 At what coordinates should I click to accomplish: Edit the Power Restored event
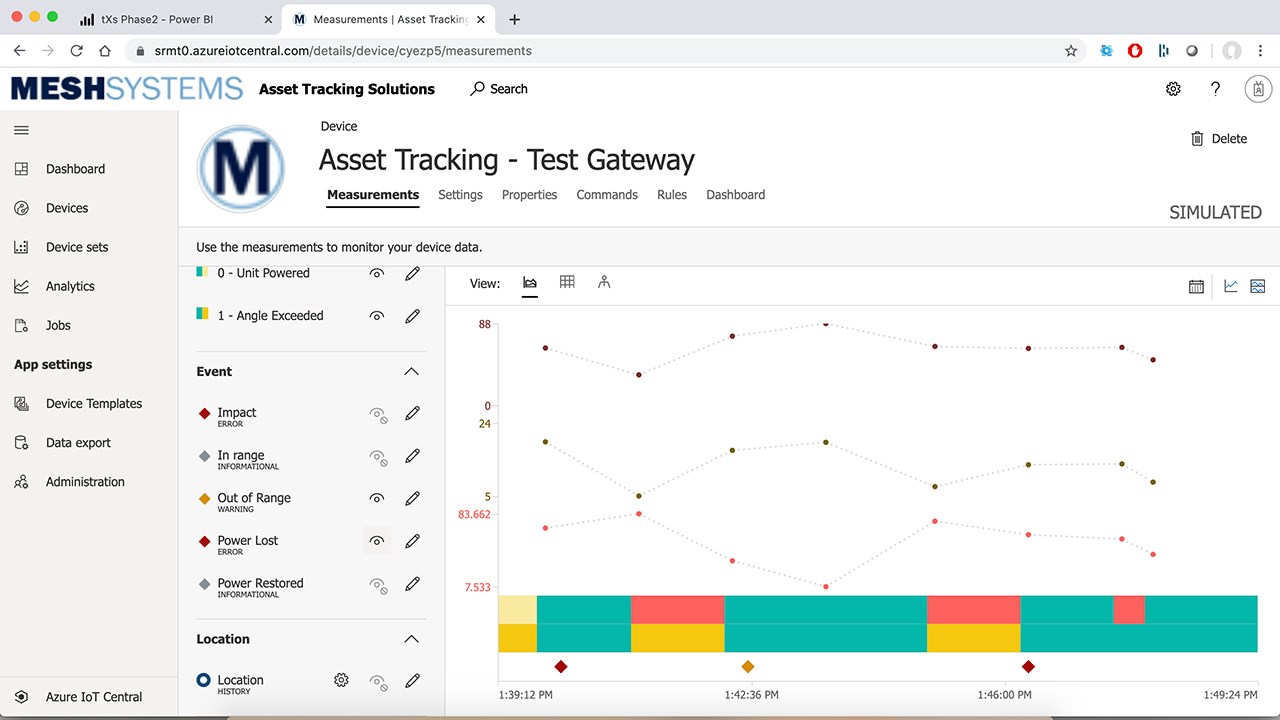(412, 584)
